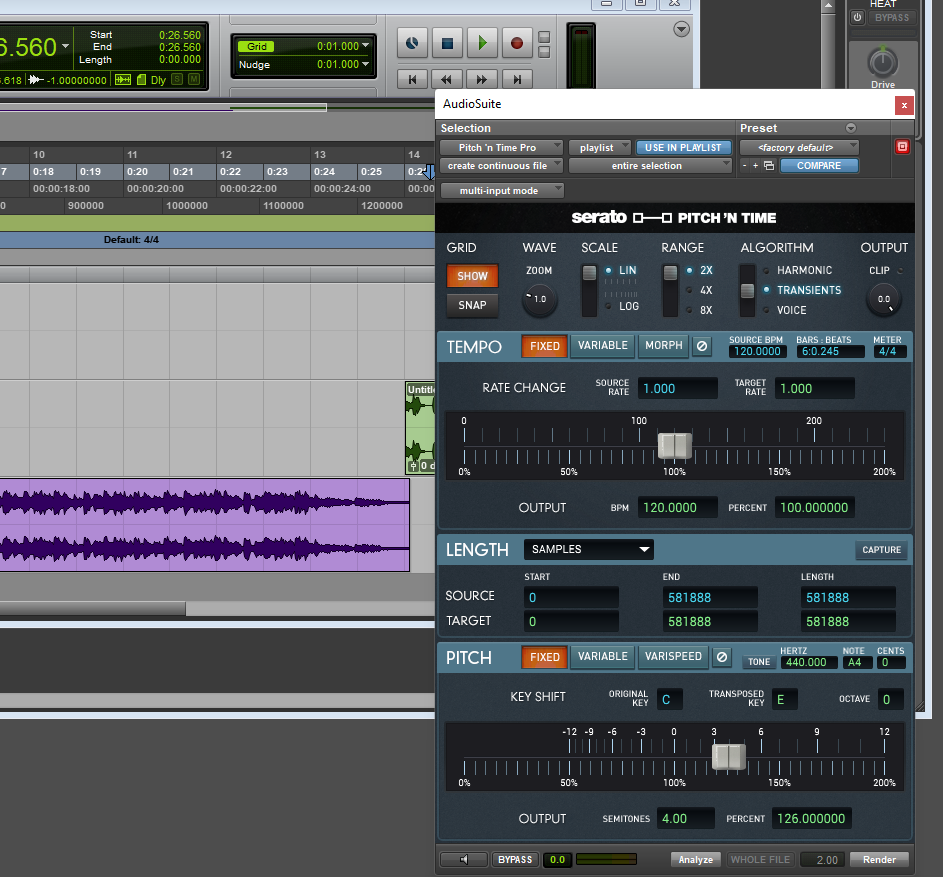Click the red Record button
Image resolution: width=943 pixels, height=877 pixels.
point(517,43)
